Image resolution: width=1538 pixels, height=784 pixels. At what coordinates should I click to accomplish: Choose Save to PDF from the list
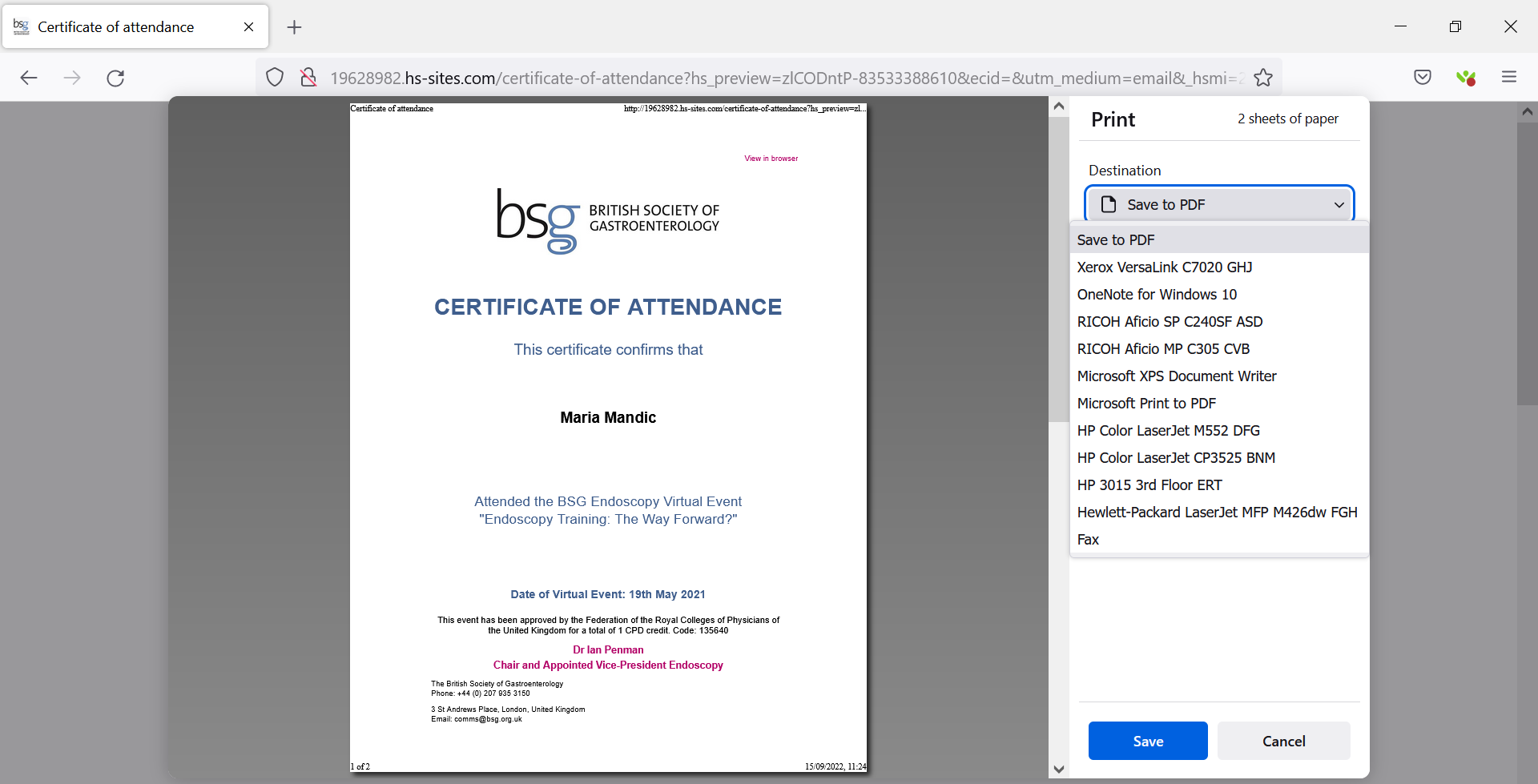click(x=1219, y=240)
